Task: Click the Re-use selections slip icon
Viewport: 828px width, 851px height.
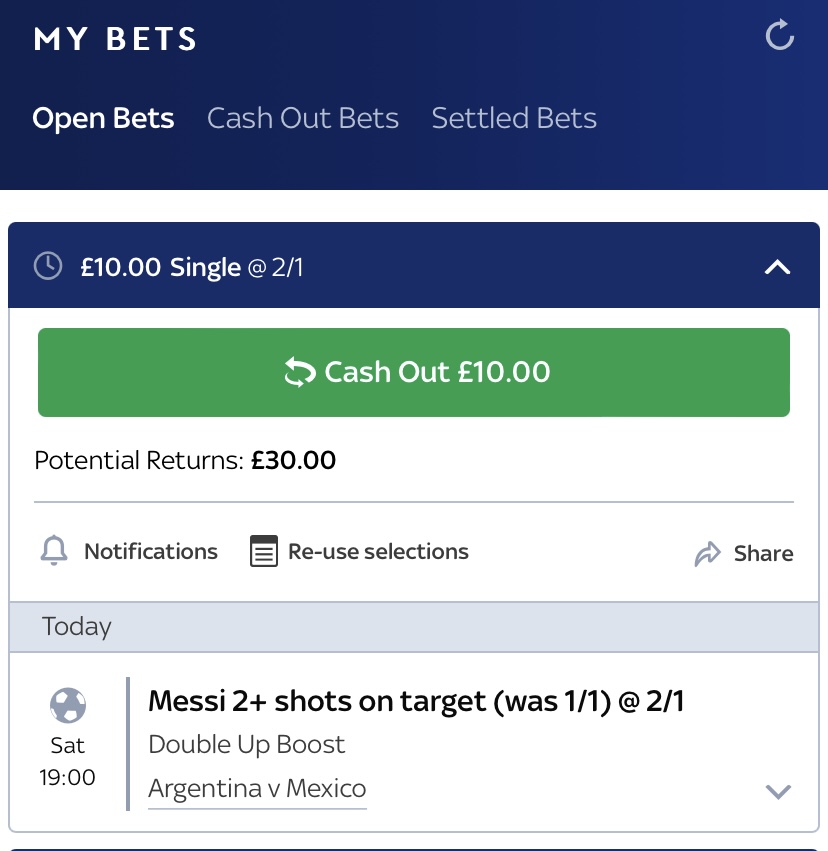Action: tap(264, 551)
